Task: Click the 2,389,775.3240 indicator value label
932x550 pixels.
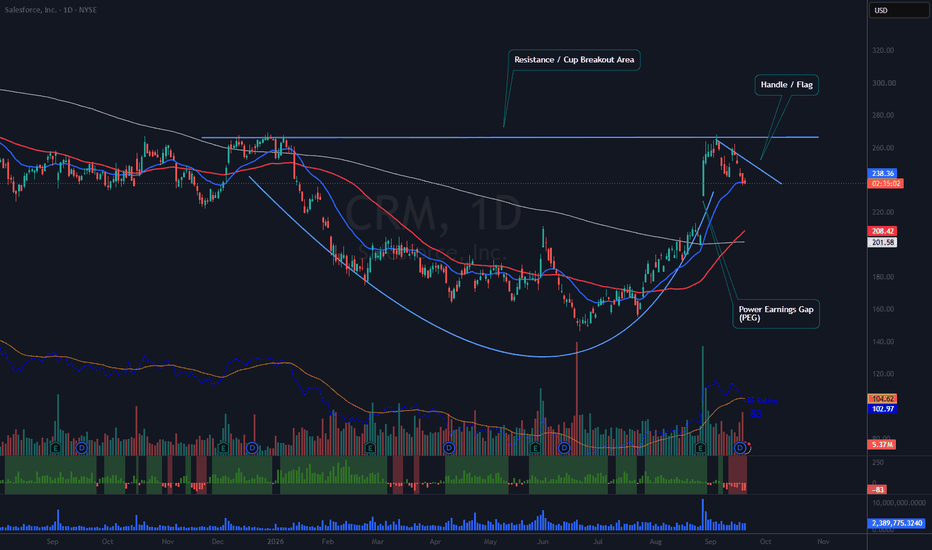Action: [x=898, y=523]
